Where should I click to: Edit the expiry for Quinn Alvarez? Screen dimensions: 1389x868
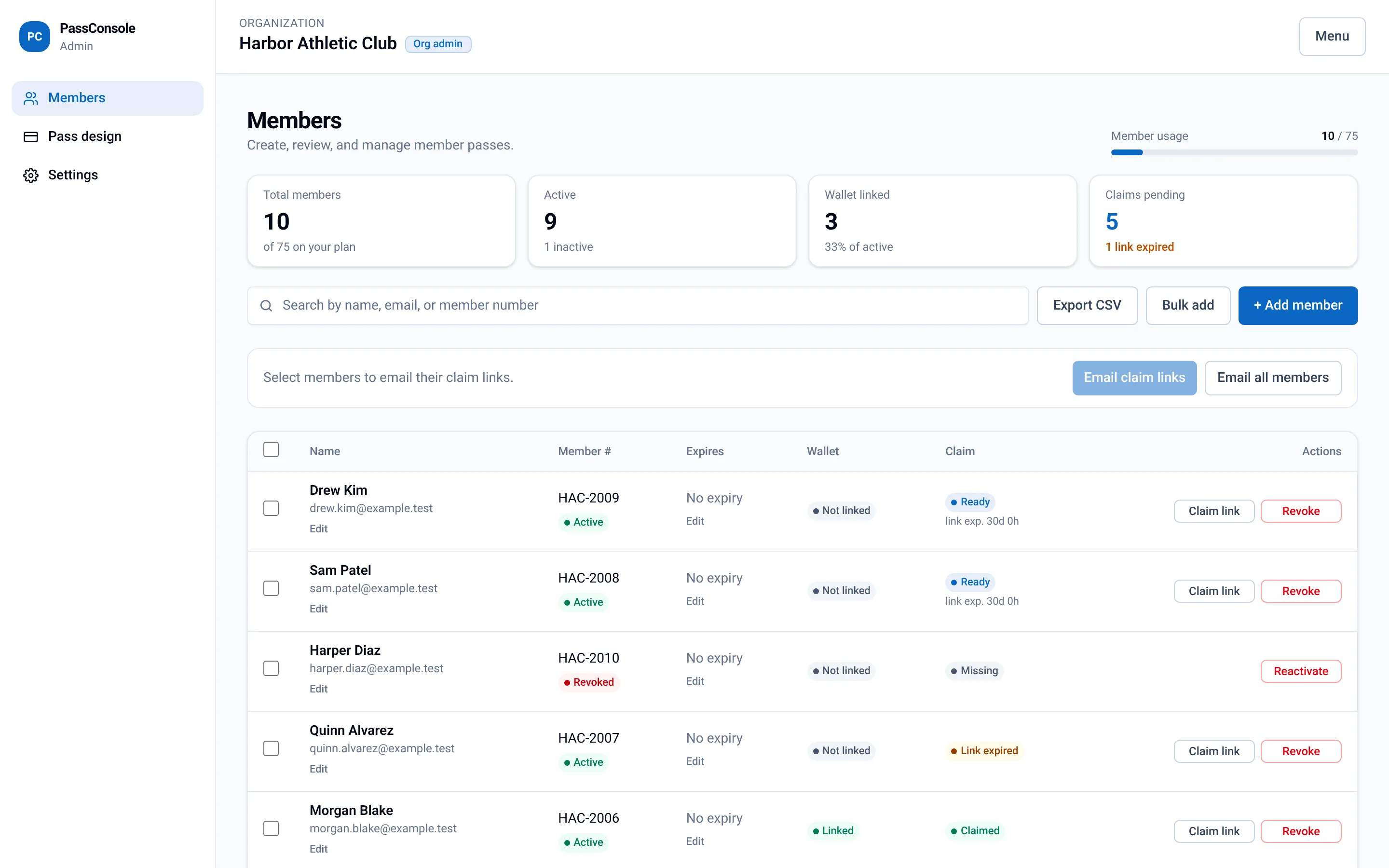(695, 761)
